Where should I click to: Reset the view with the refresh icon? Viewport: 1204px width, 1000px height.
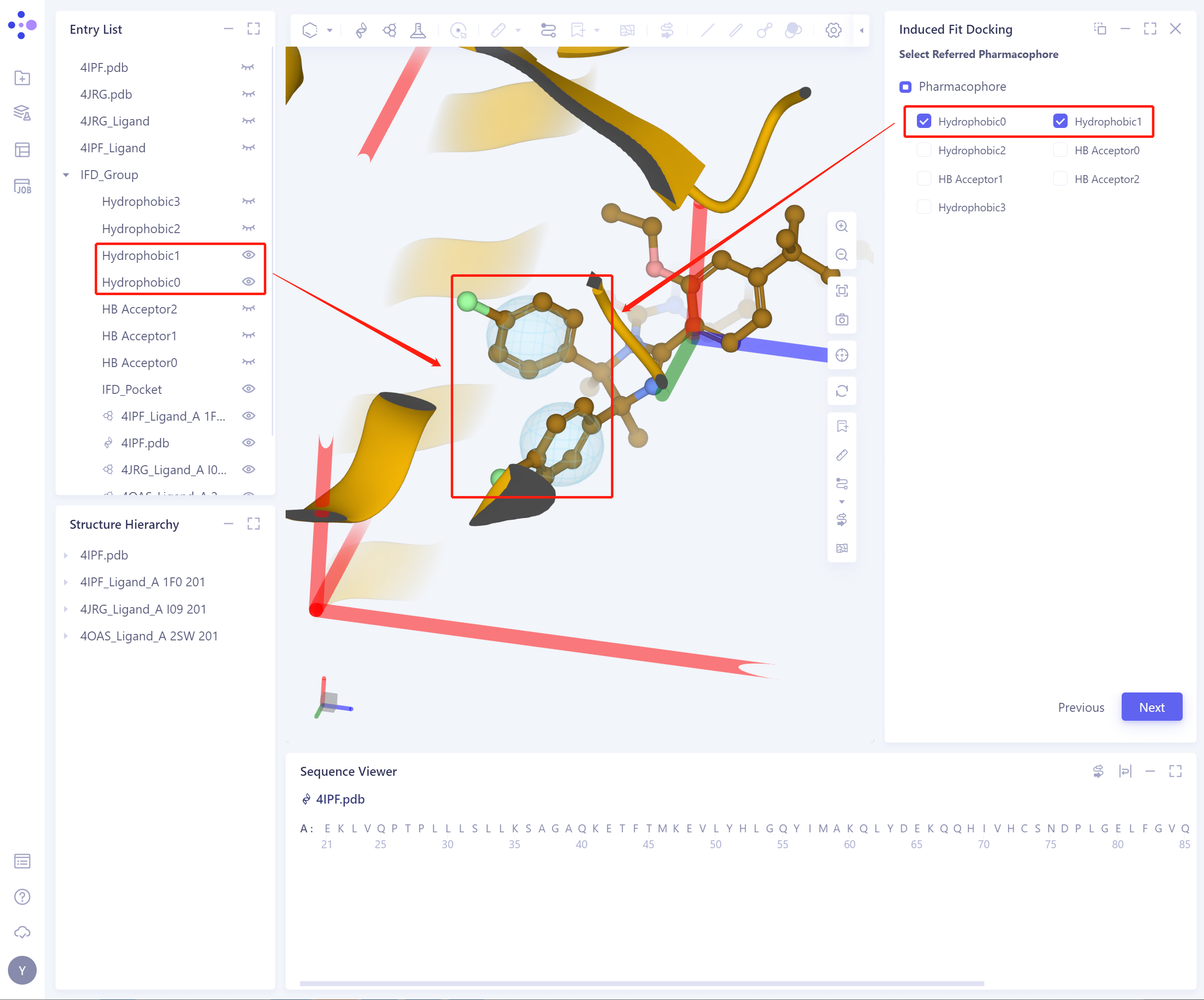(x=842, y=390)
